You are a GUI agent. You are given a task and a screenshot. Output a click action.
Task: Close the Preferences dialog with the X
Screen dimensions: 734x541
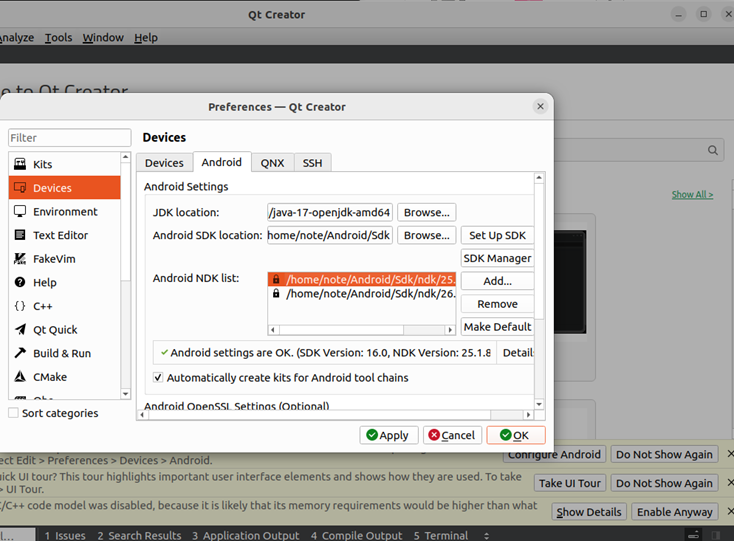540,106
